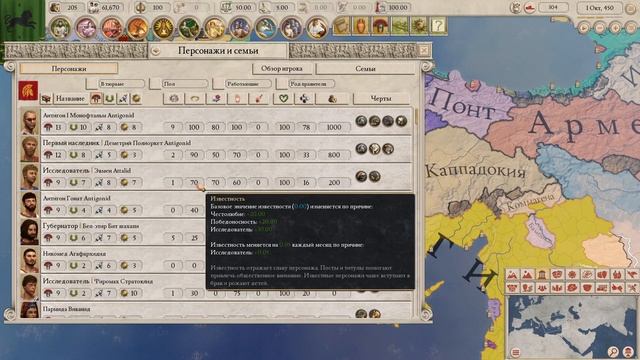This screenshot has height=360, width=640.
Task: Click the first trait icon in Исследователь Эвмен row
Action: (x=361, y=176)
